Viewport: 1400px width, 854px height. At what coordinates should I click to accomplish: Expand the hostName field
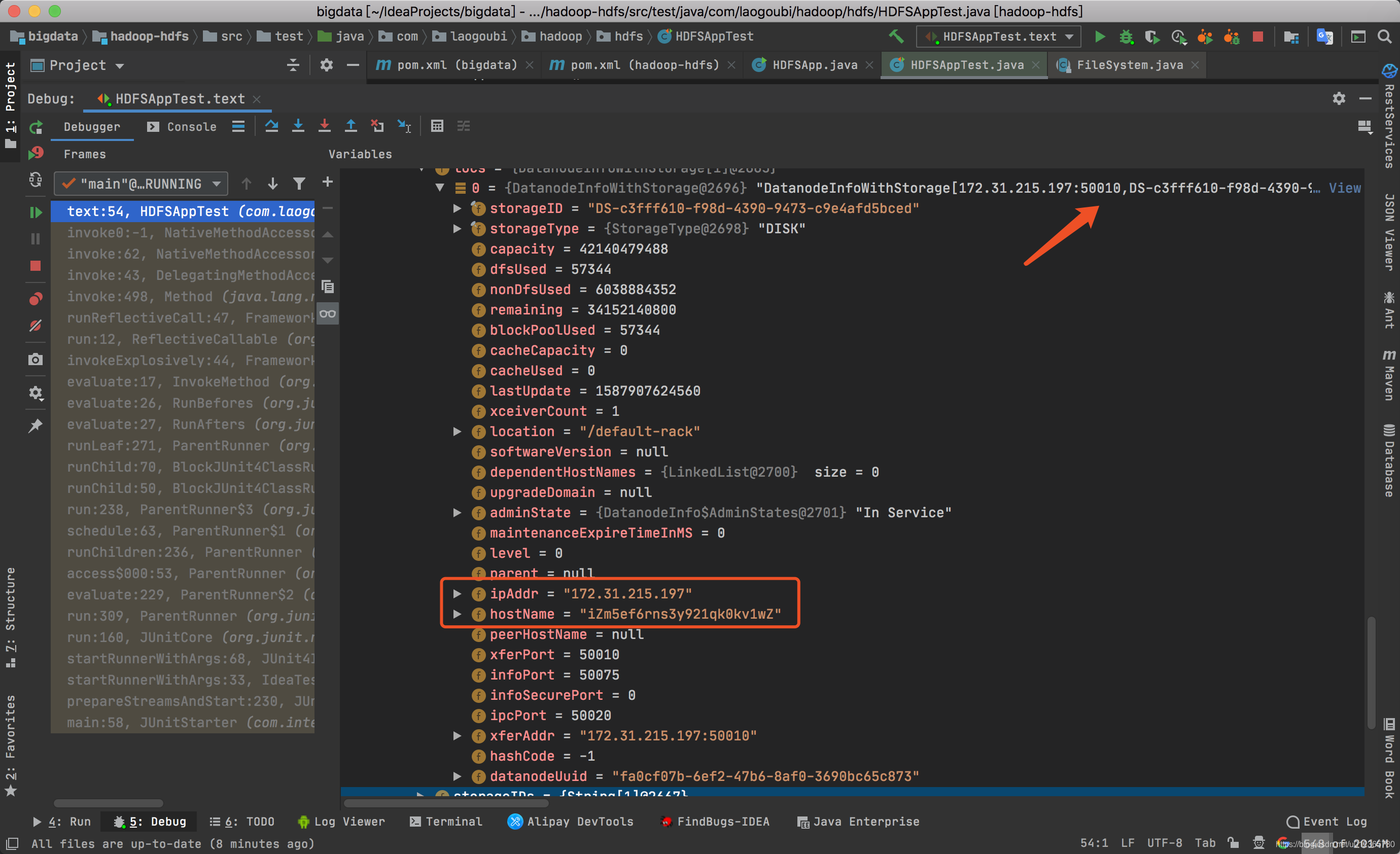click(458, 614)
